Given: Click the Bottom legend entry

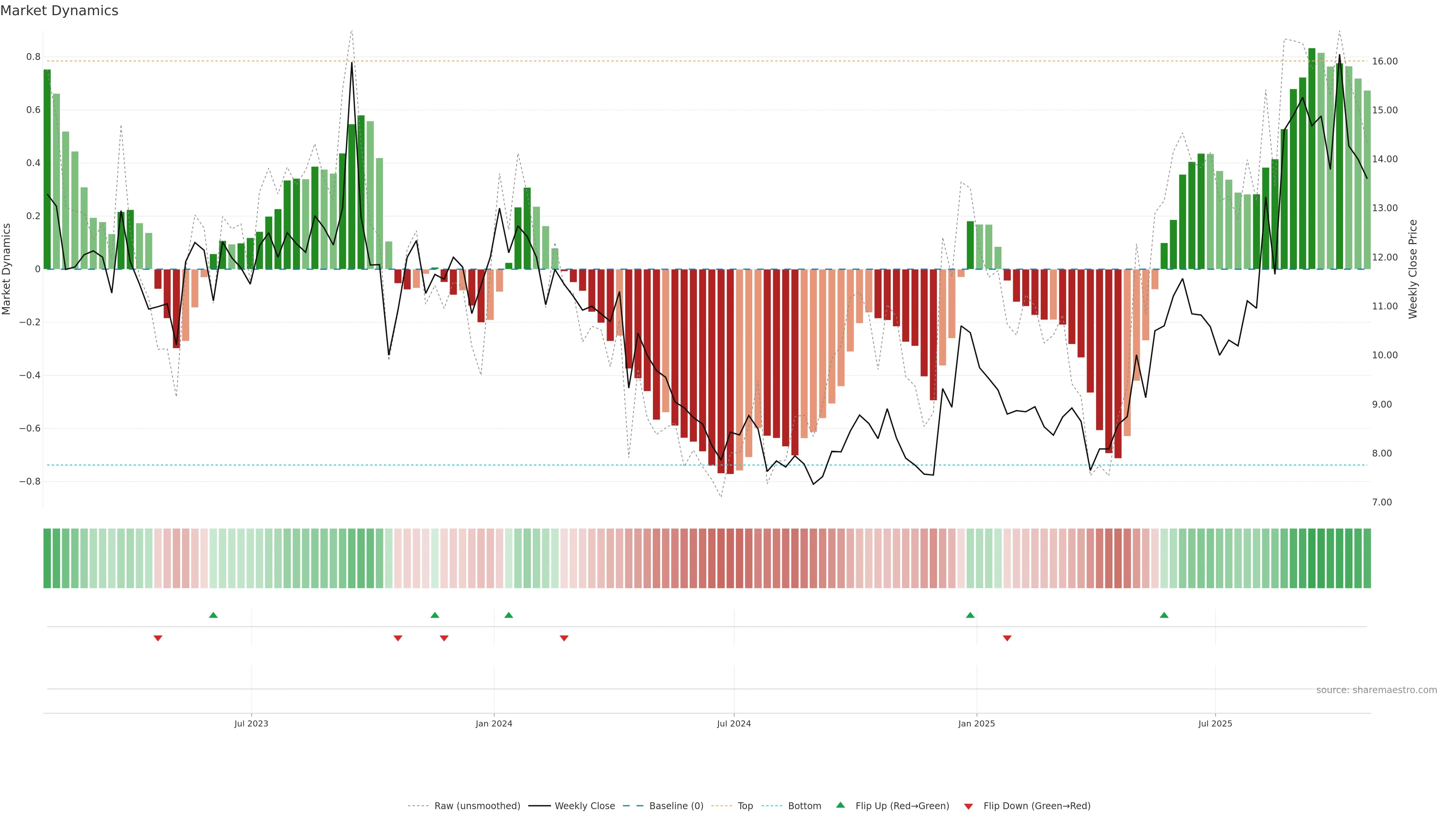Looking at the screenshot, I should [x=804, y=806].
